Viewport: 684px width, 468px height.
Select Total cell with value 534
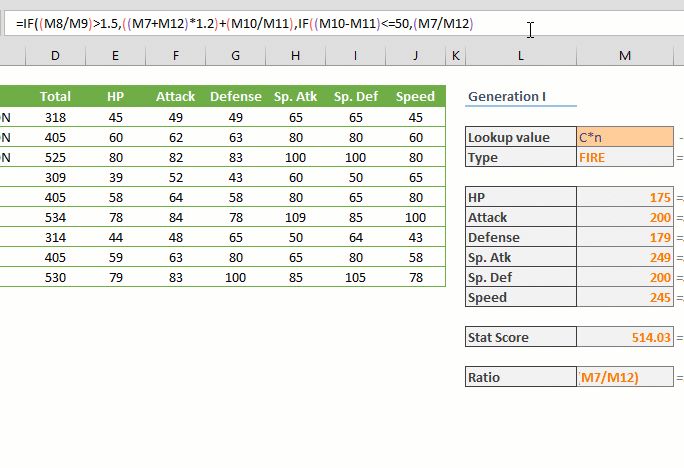(55, 217)
